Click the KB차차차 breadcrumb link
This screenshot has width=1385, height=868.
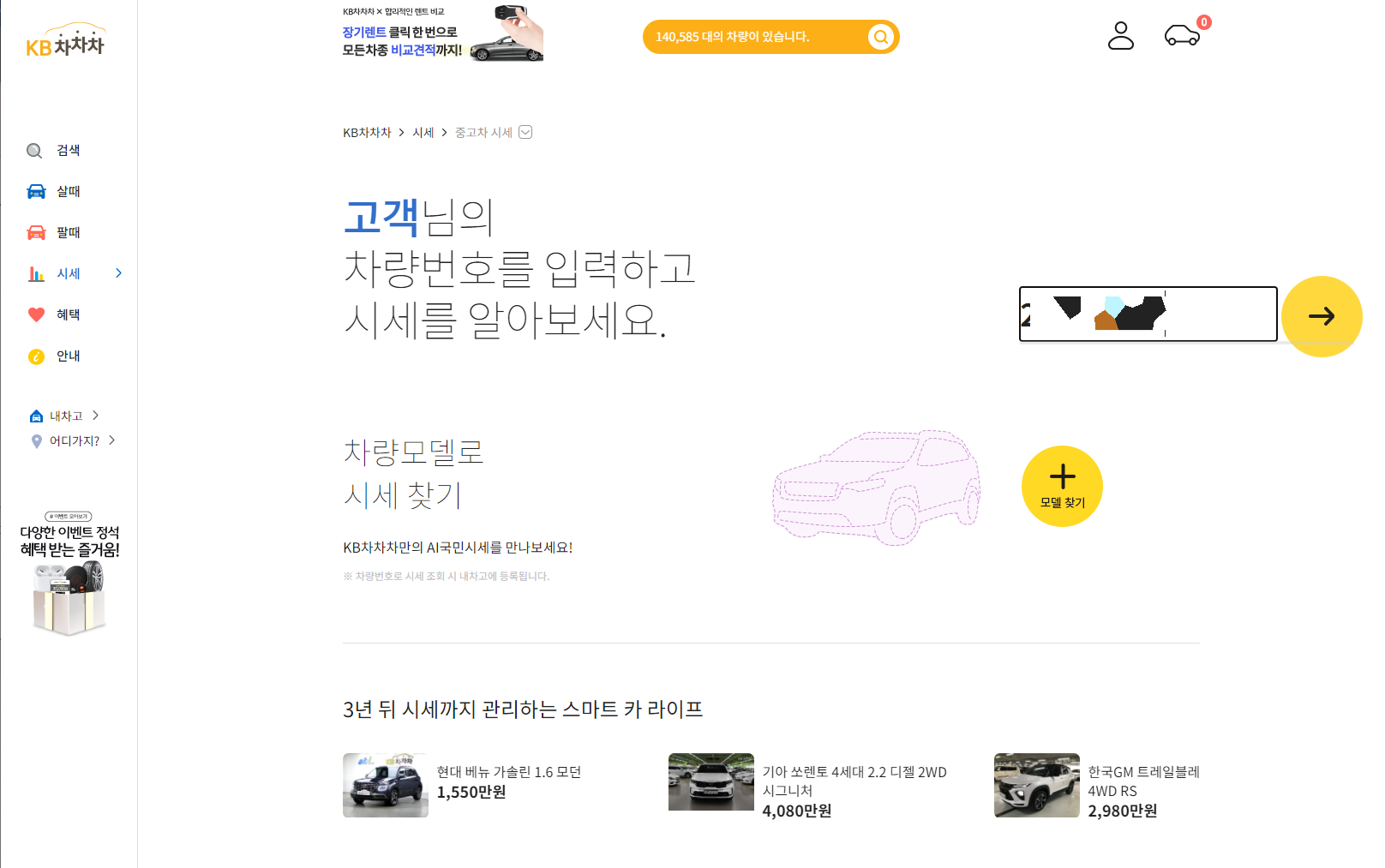point(367,133)
